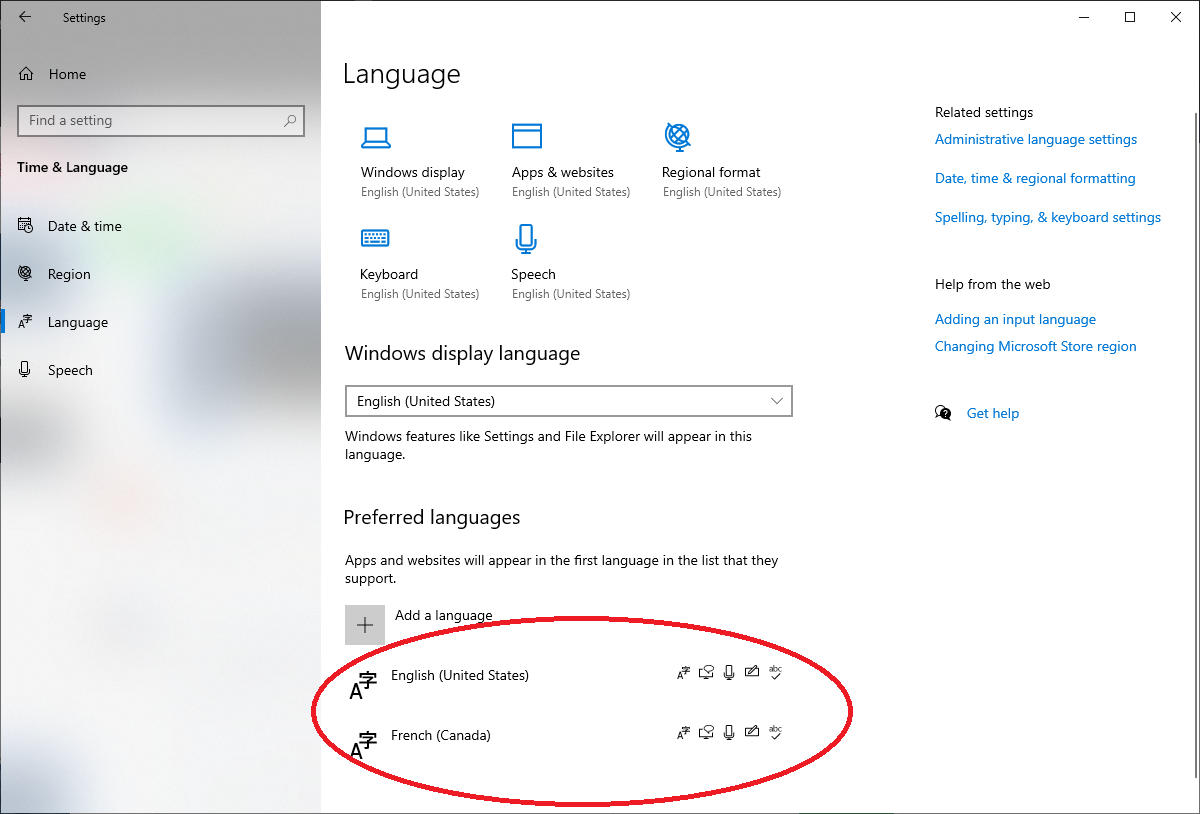
Task: Click the Add a language label
Action: [x=444, y=615]
